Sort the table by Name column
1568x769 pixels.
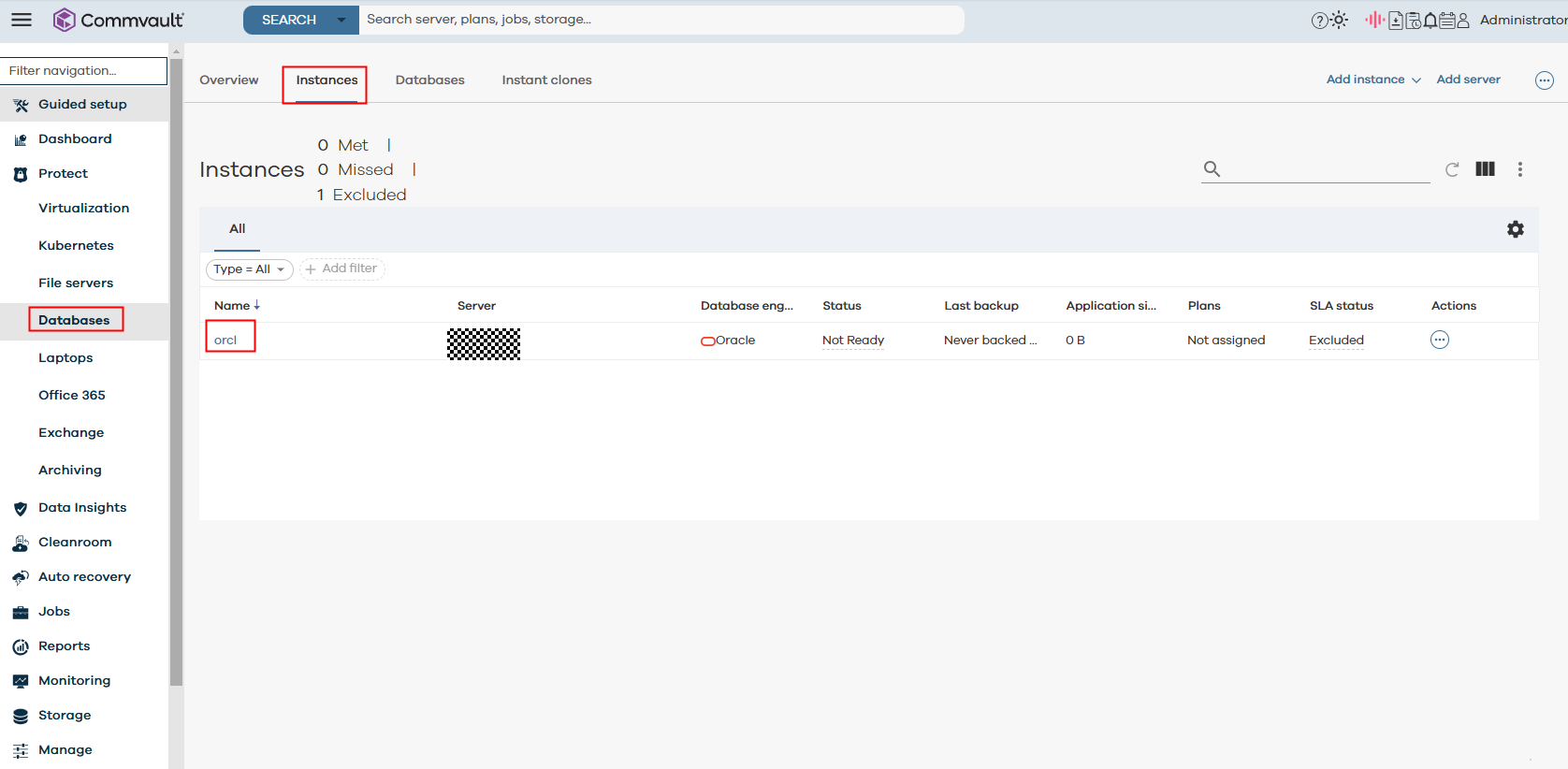coord(232,306)
